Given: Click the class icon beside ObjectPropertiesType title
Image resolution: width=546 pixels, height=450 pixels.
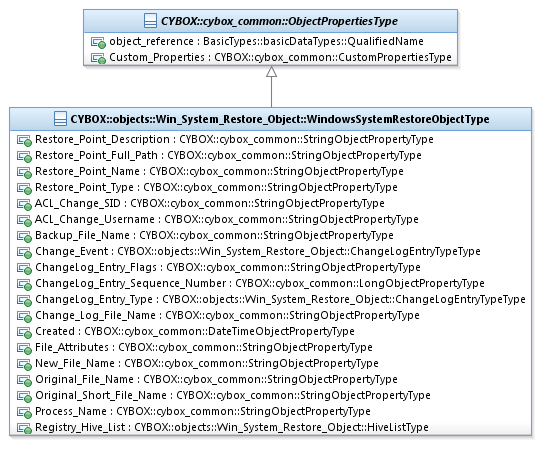Looking at the screenshot, I should tap(150, 21).
